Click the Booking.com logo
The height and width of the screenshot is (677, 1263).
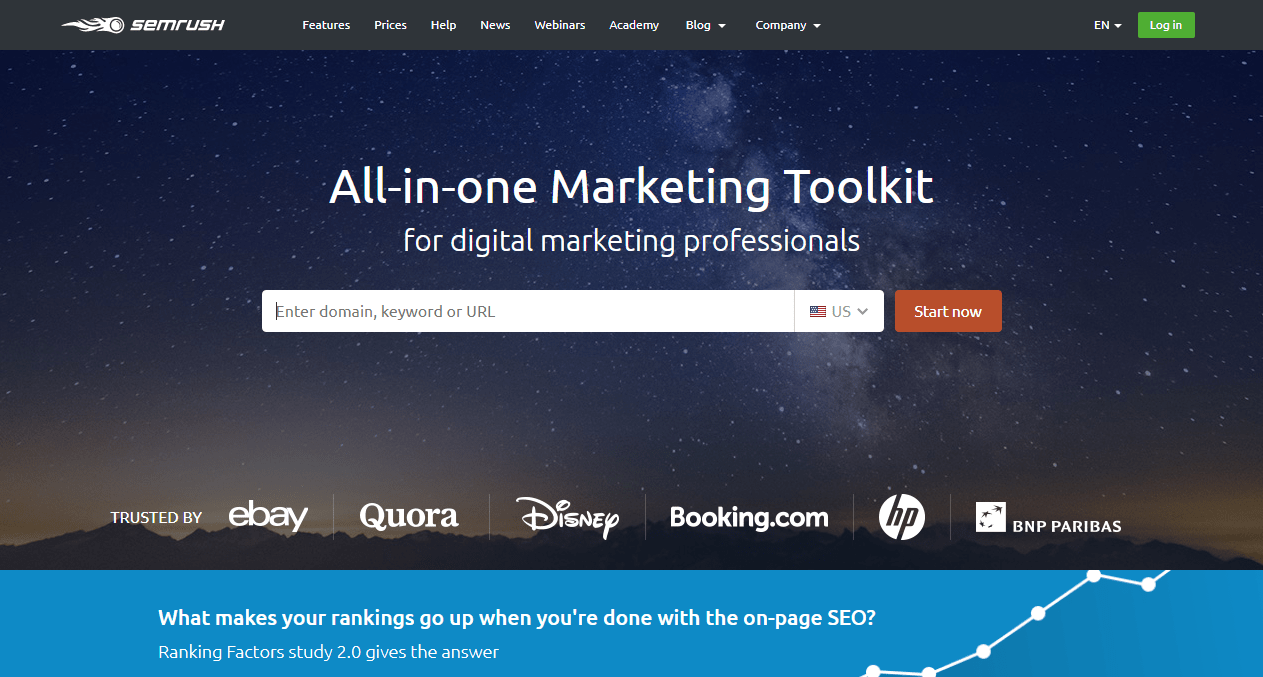coord(749,517)
